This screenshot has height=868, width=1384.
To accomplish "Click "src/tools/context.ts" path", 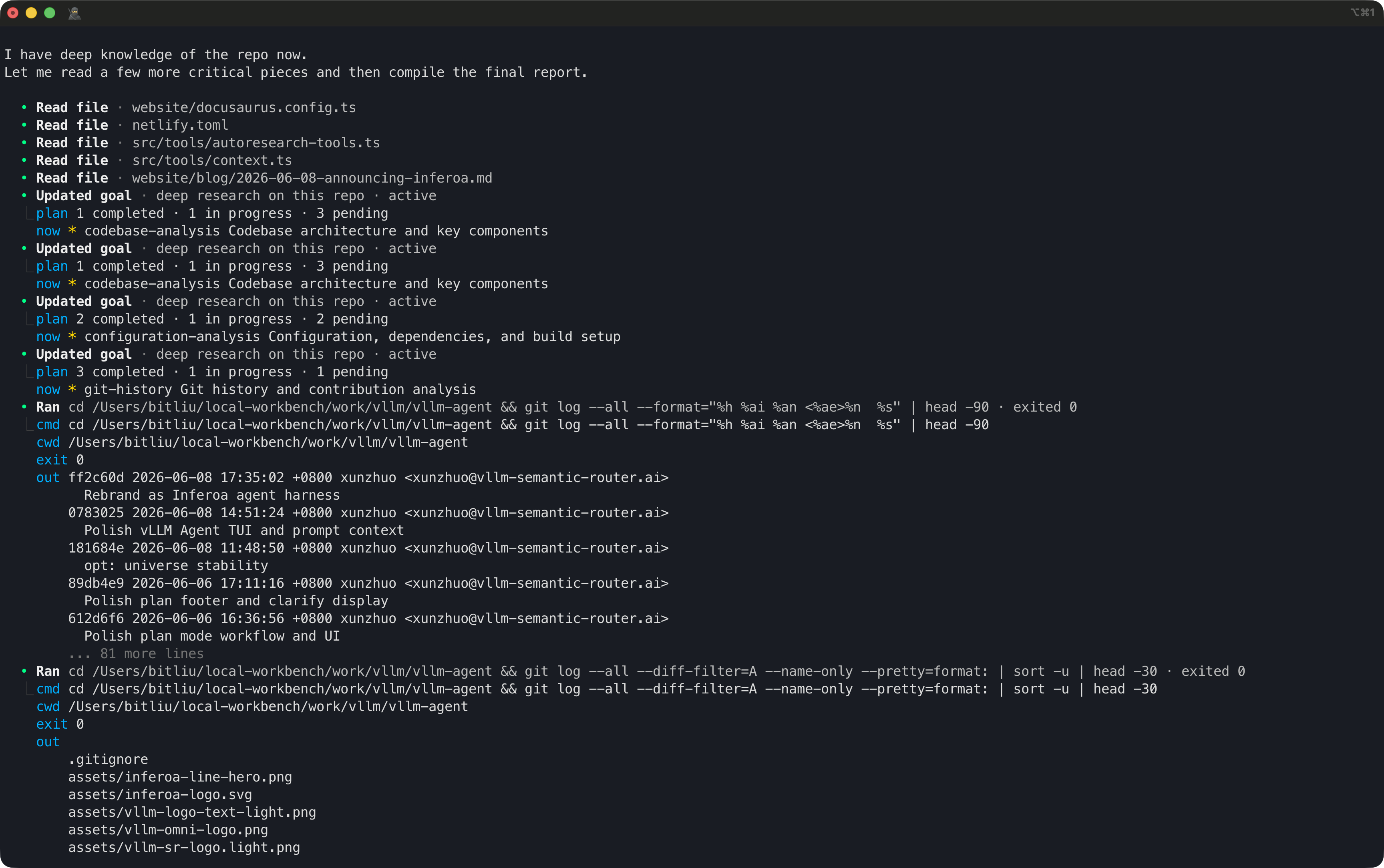I will click(x=212, y=160).
